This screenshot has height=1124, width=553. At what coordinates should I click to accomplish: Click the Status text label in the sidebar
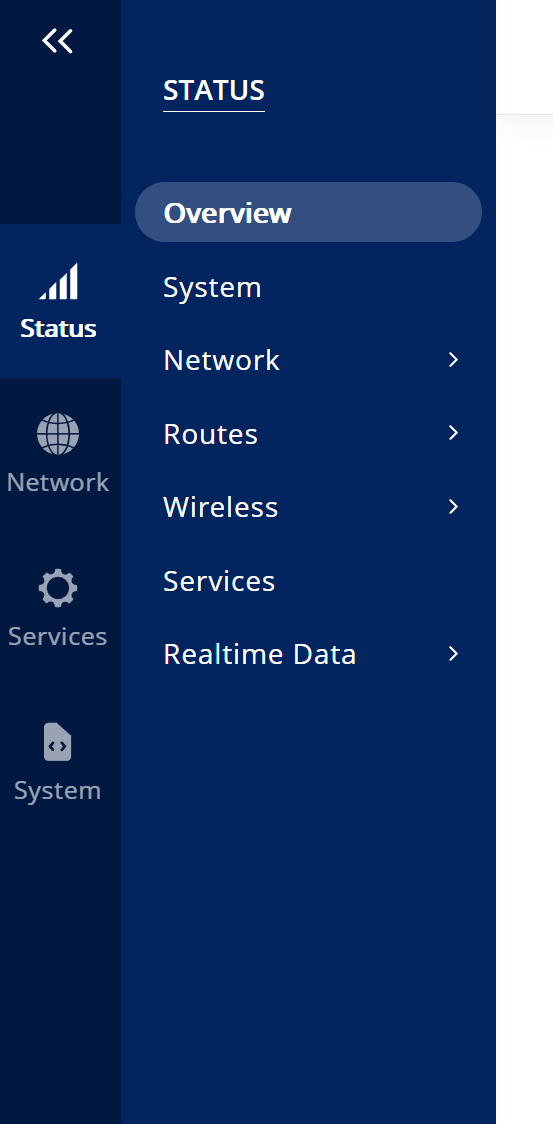[58, 328]
